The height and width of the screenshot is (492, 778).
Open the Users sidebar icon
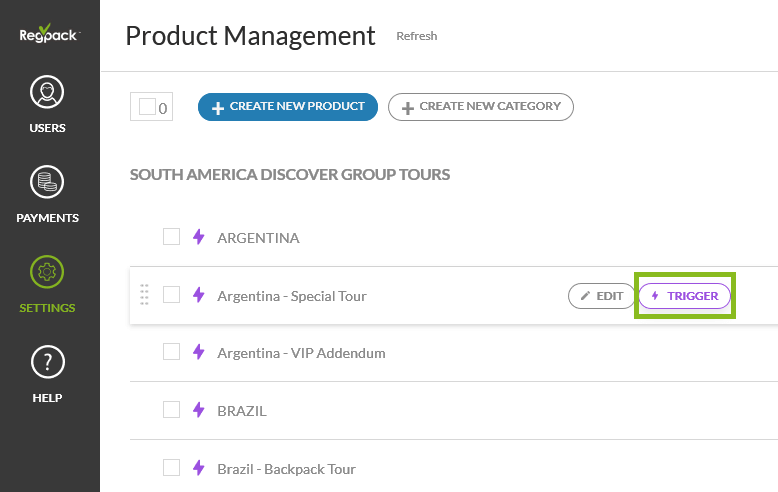(47, 93)
